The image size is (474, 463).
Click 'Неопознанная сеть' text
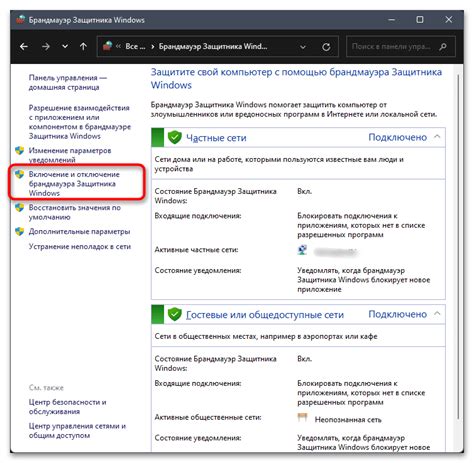click(348, 420)
